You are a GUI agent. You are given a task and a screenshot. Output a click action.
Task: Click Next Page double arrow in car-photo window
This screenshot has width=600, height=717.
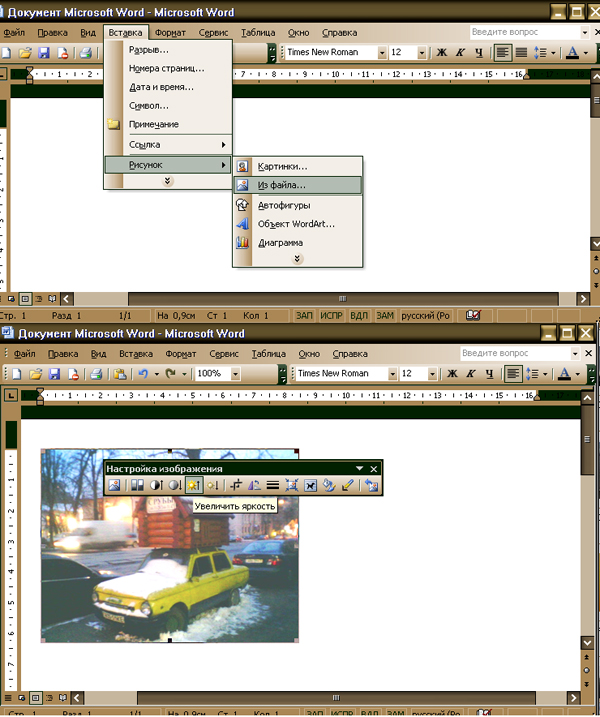point(587,684)
